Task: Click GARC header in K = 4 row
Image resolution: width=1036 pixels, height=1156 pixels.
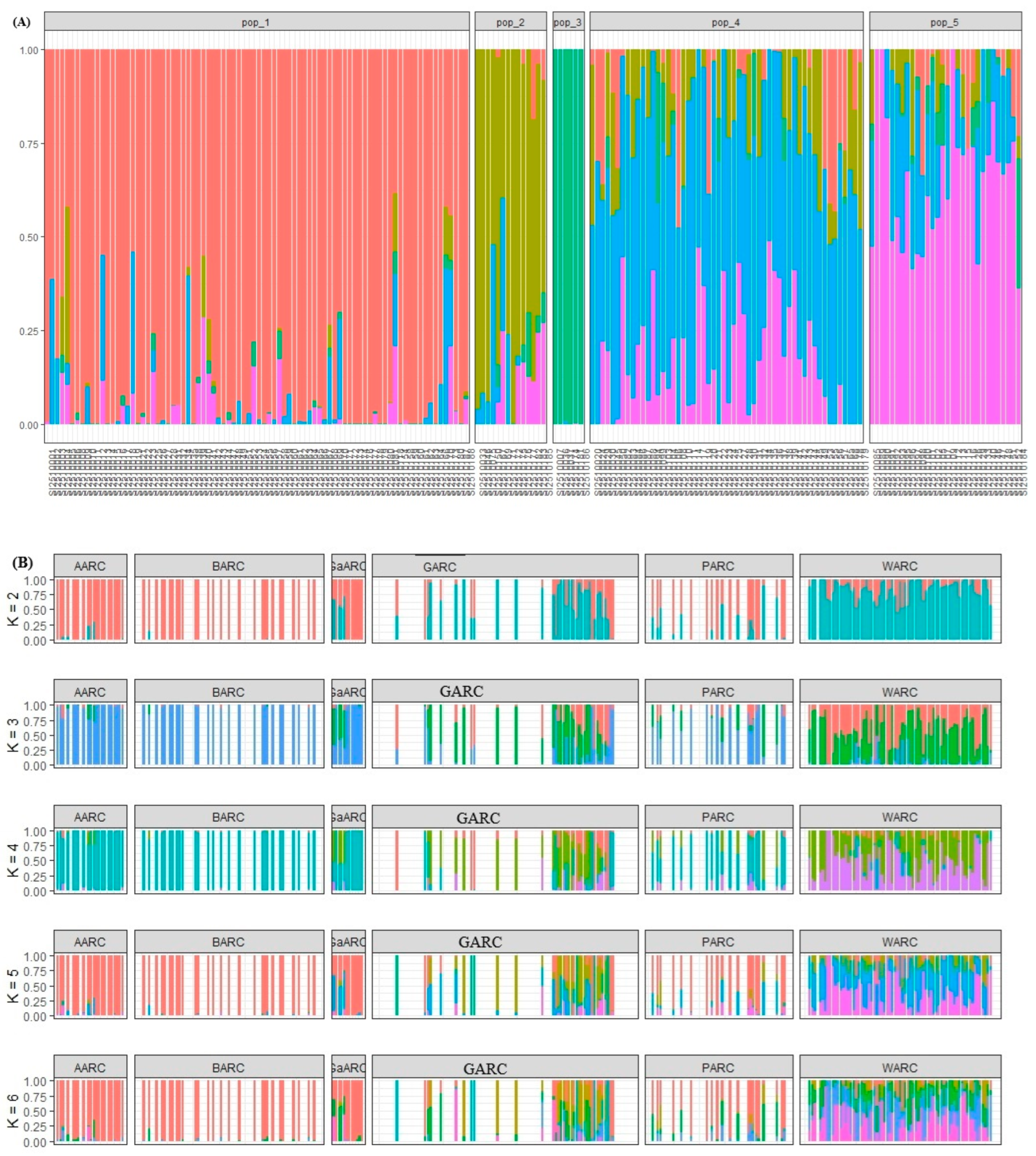Action: (x=478, y=817)
